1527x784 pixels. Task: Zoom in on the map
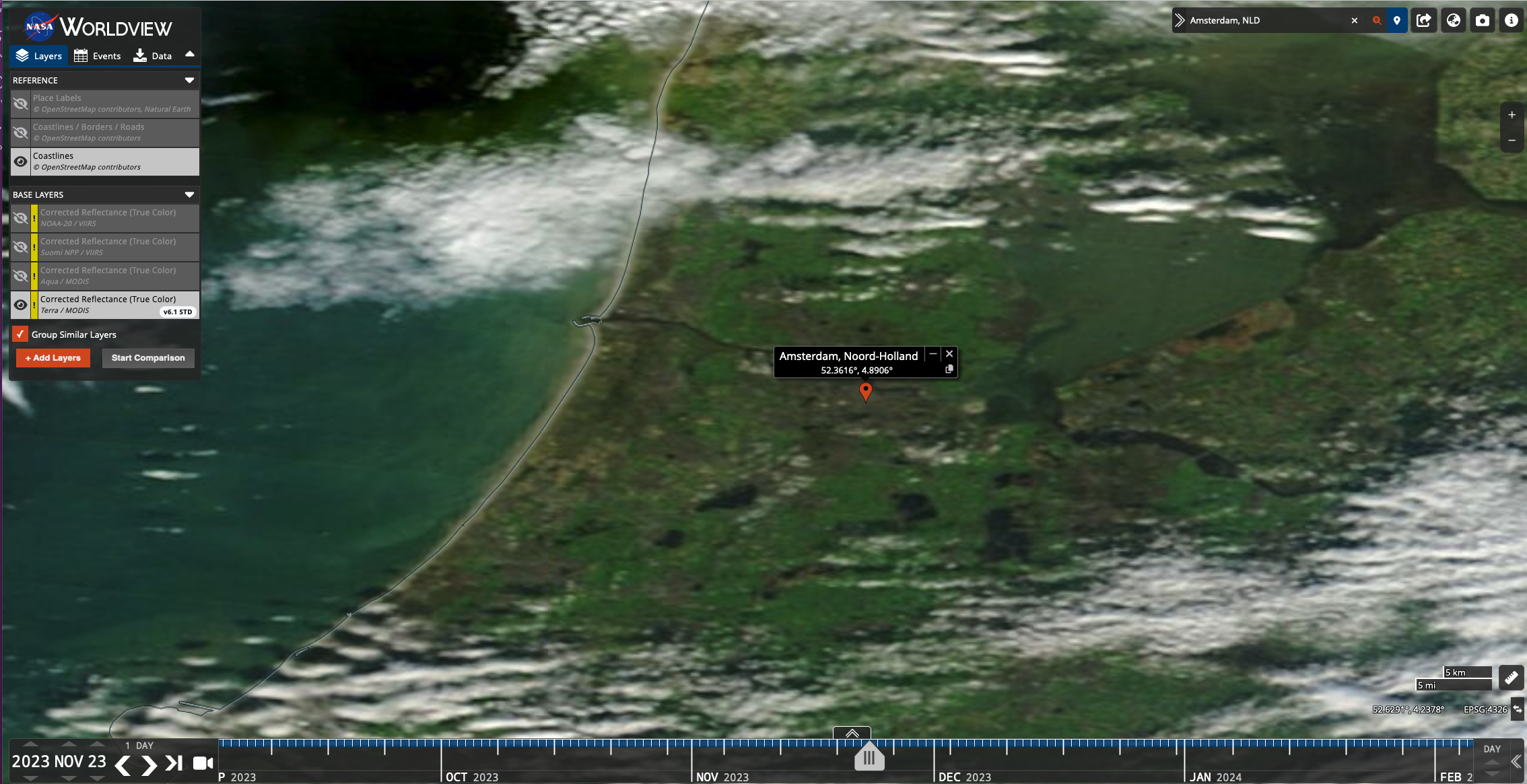click(x=1512, y=115)
